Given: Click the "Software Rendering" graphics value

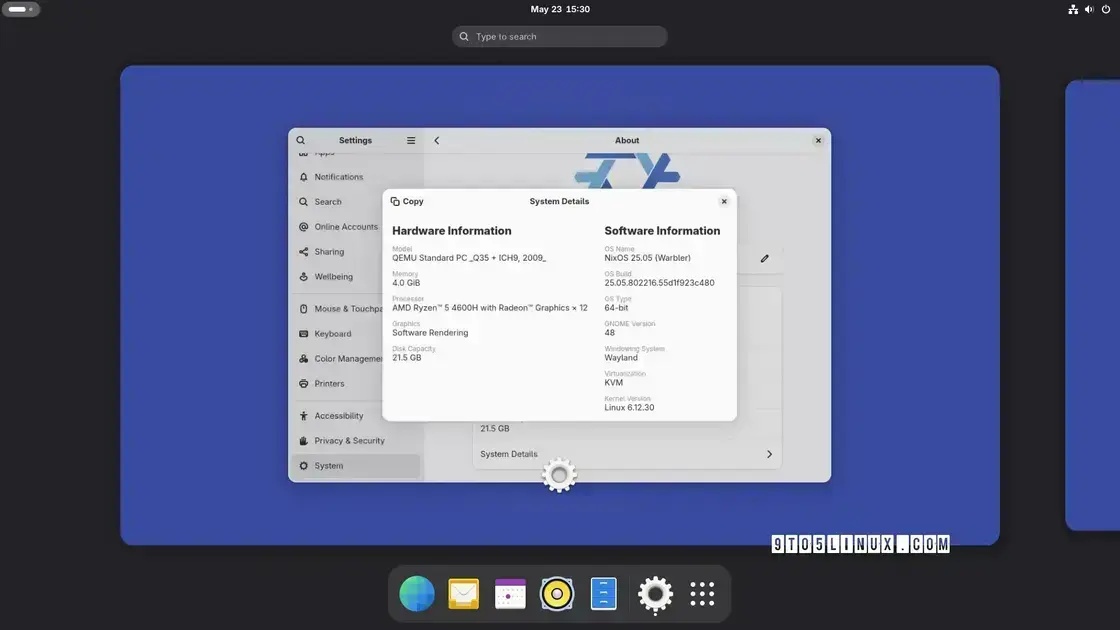Looking at the screenshot, I should point(430,333).
